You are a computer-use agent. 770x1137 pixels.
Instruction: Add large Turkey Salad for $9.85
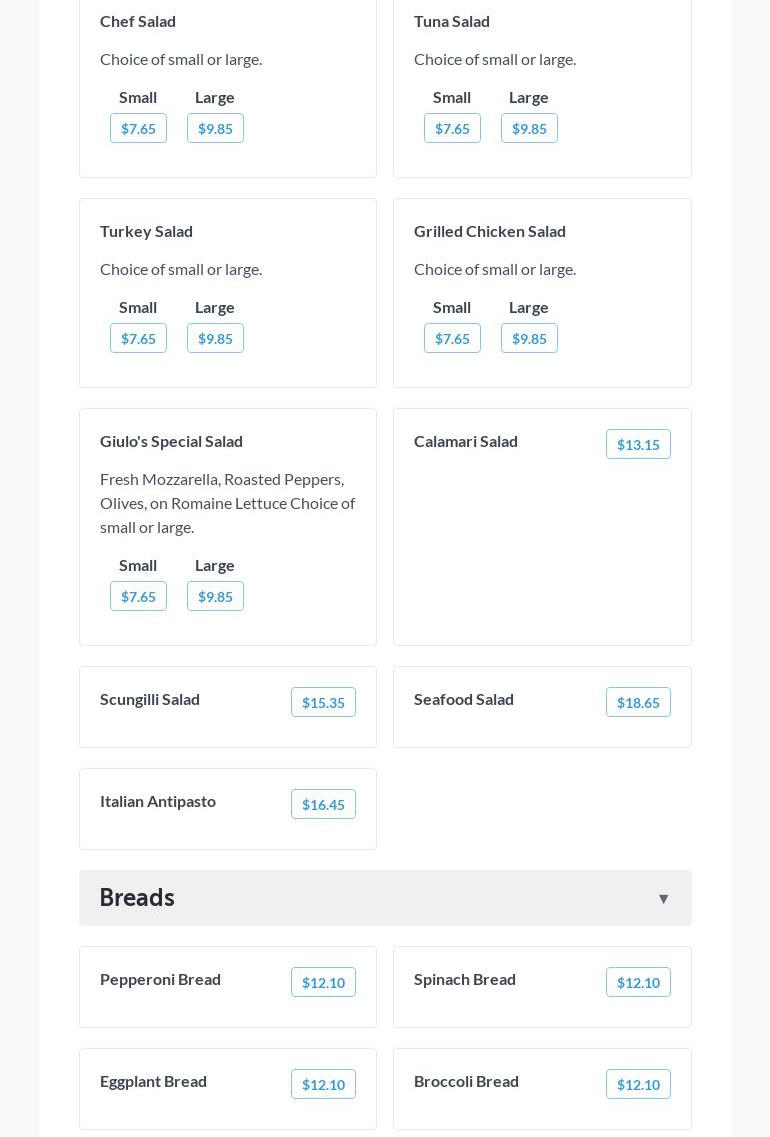(x=215, y=339)
